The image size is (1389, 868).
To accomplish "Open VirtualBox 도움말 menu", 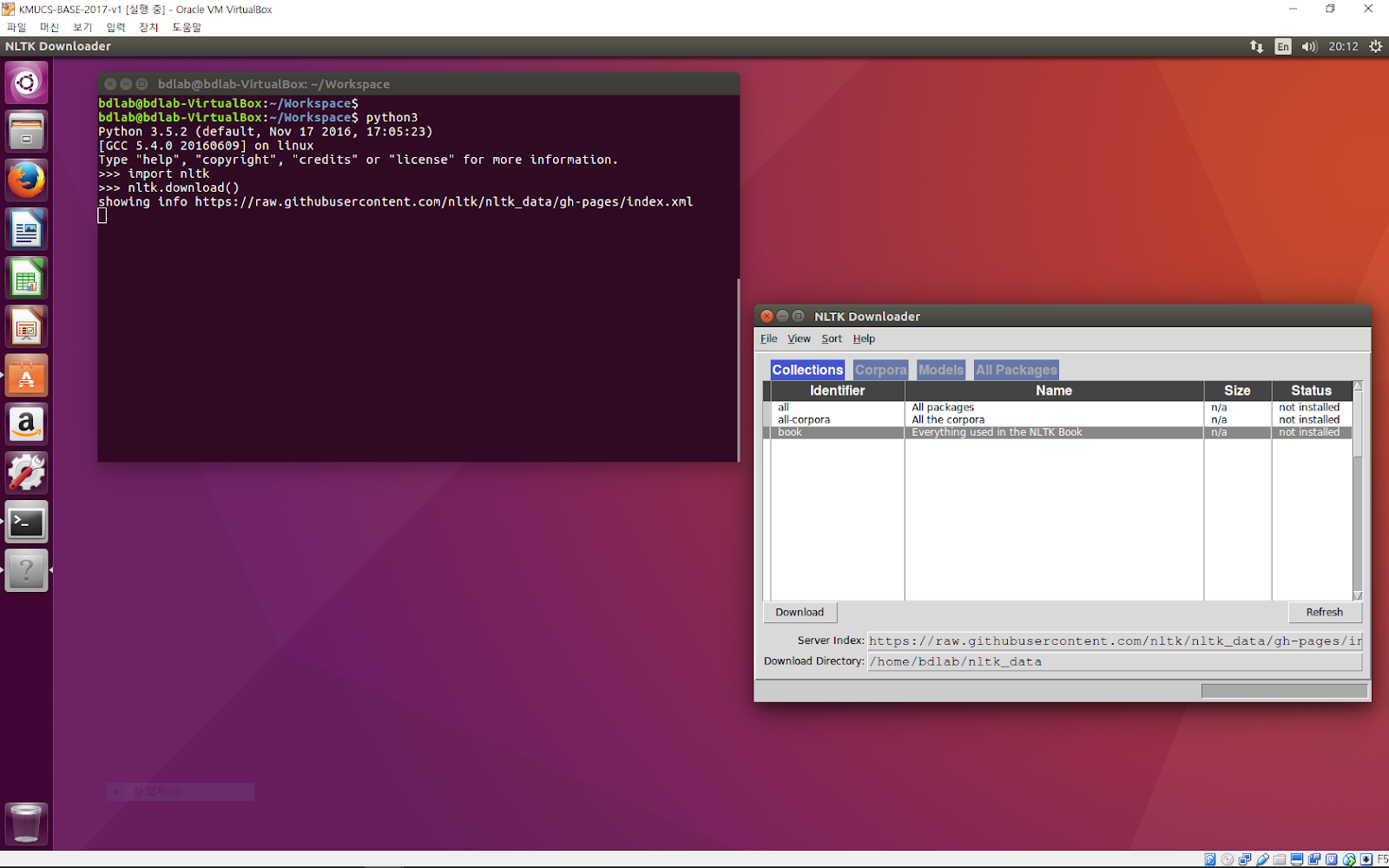I will (x=187, y=27).
